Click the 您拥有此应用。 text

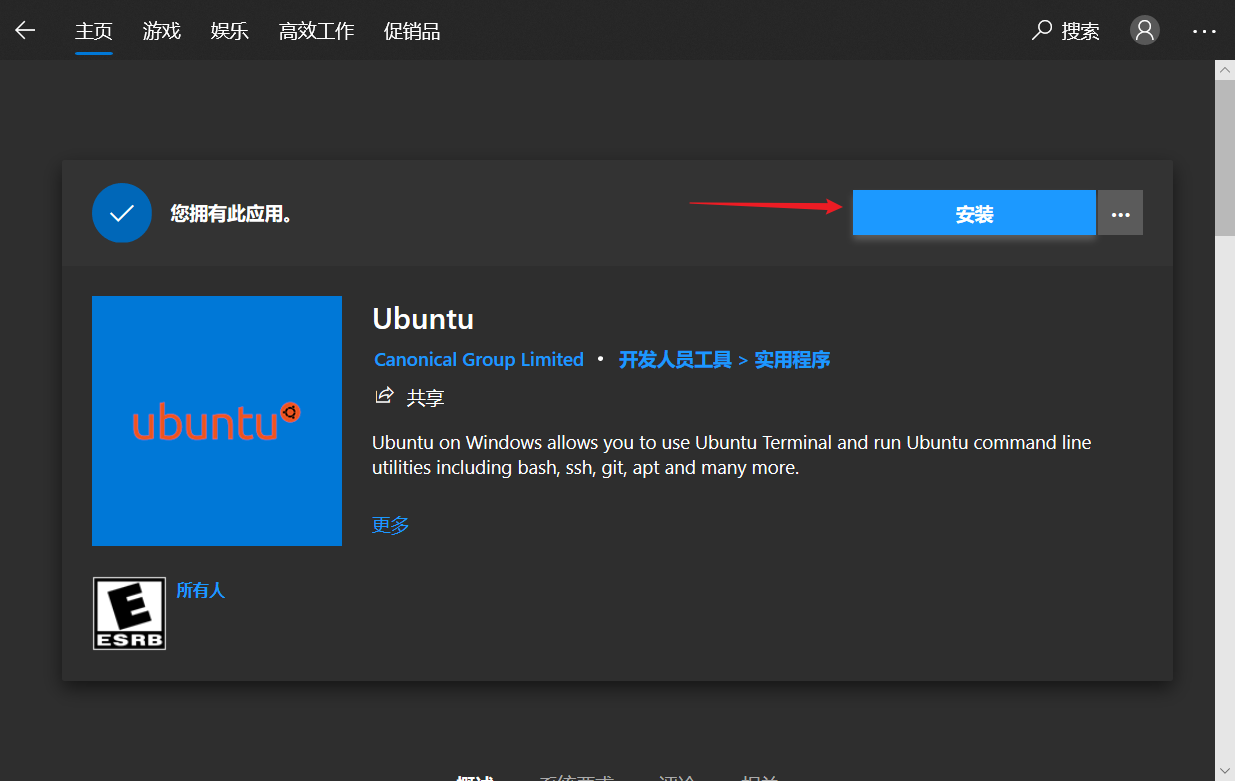pyautogui.click(x=231, y=213)
